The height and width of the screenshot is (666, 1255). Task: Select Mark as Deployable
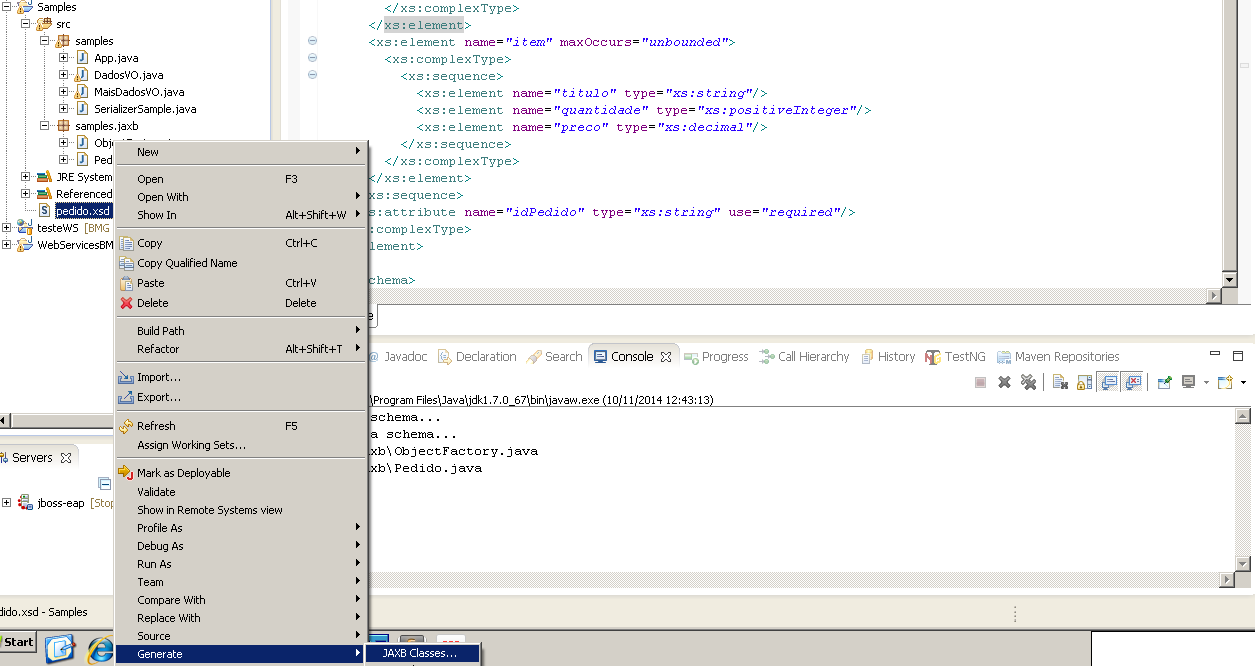point(185,473)
